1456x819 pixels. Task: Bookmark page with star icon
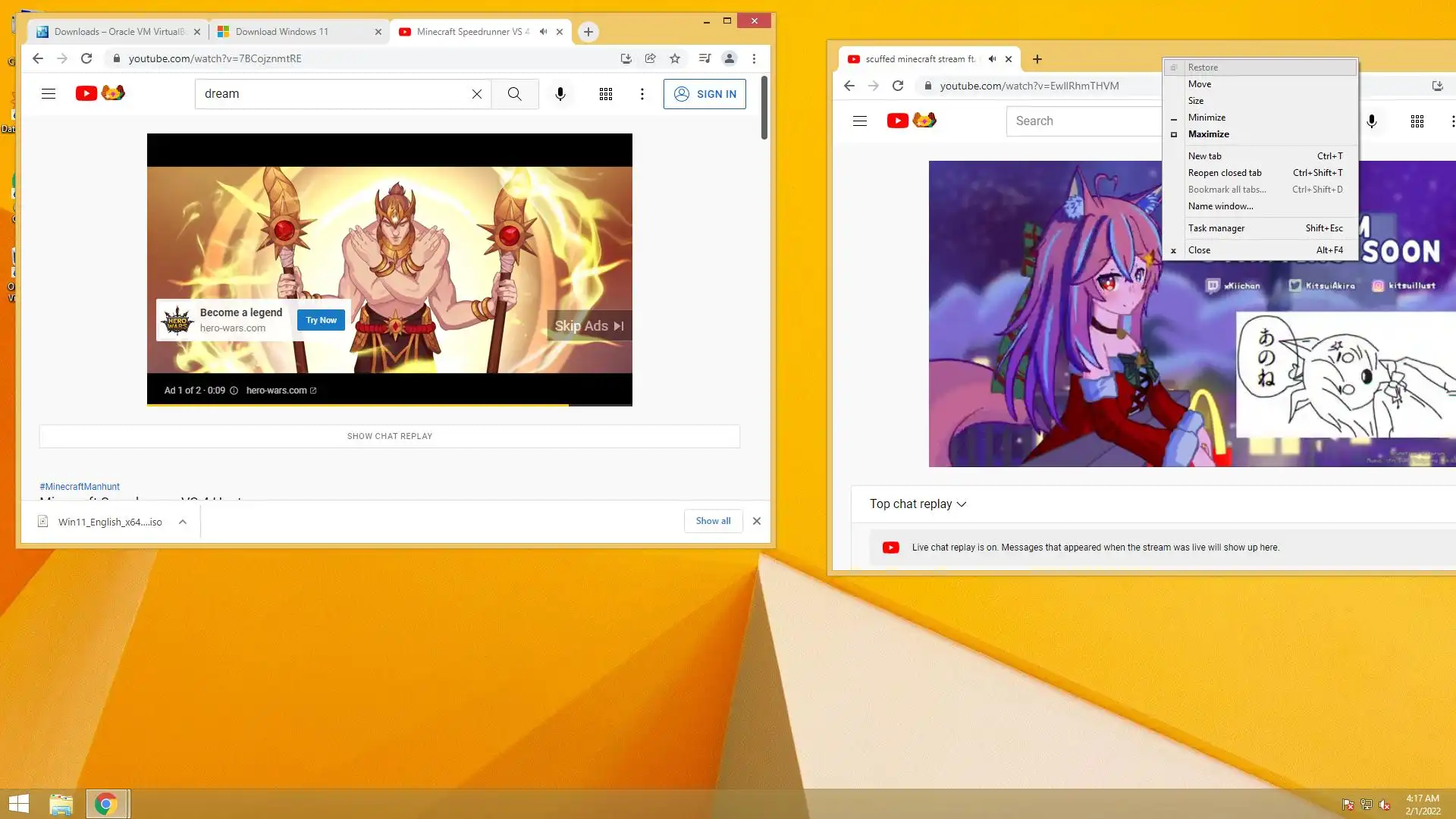675,58
